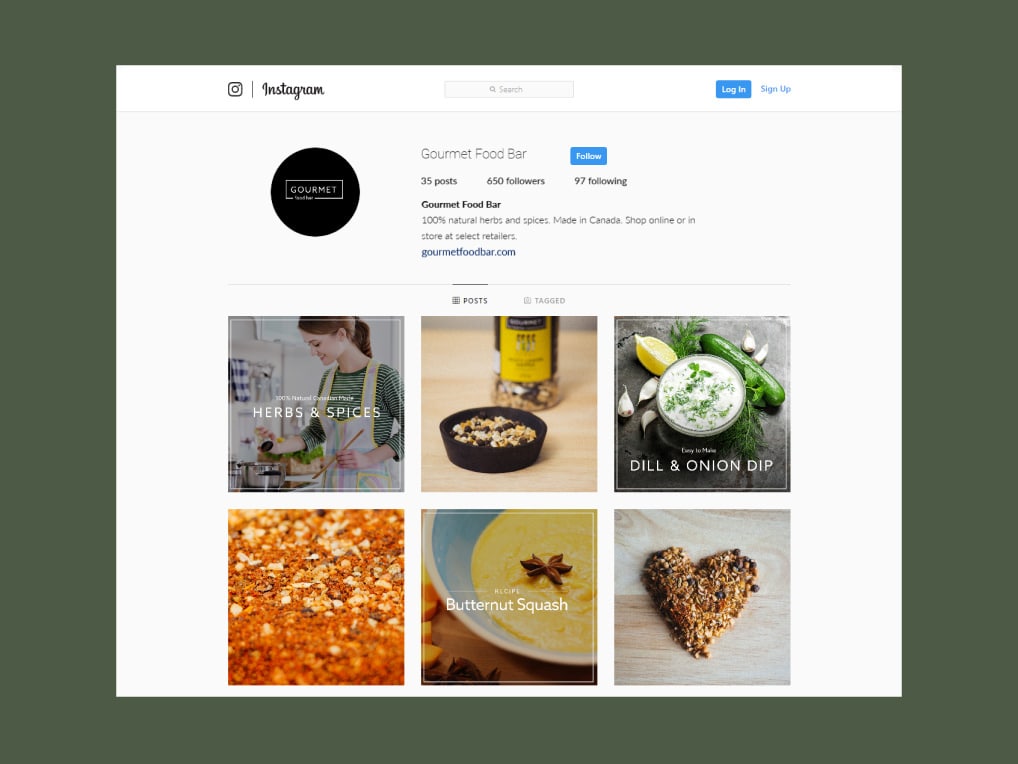This screenshot has height=764, width=1018.
Task: Open the heart-shaped spice mix post
Action: (702, 597)
